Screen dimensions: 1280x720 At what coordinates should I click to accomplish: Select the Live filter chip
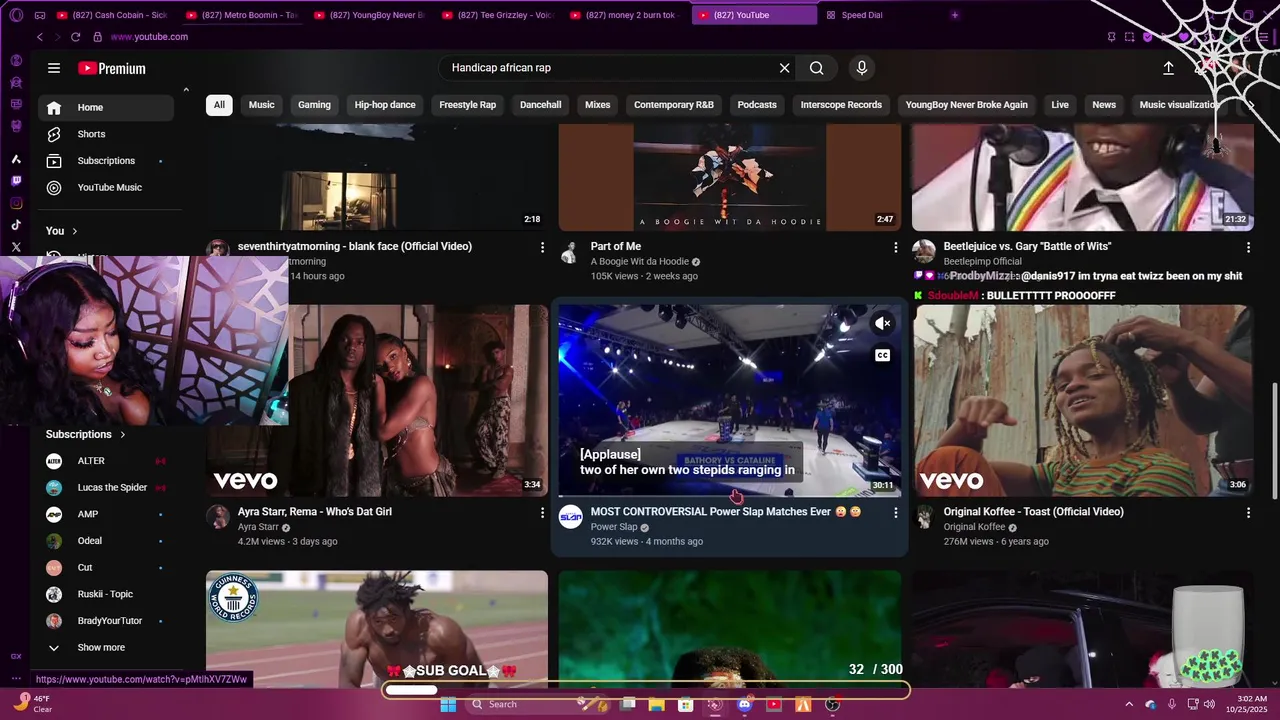coord(1060,105)
